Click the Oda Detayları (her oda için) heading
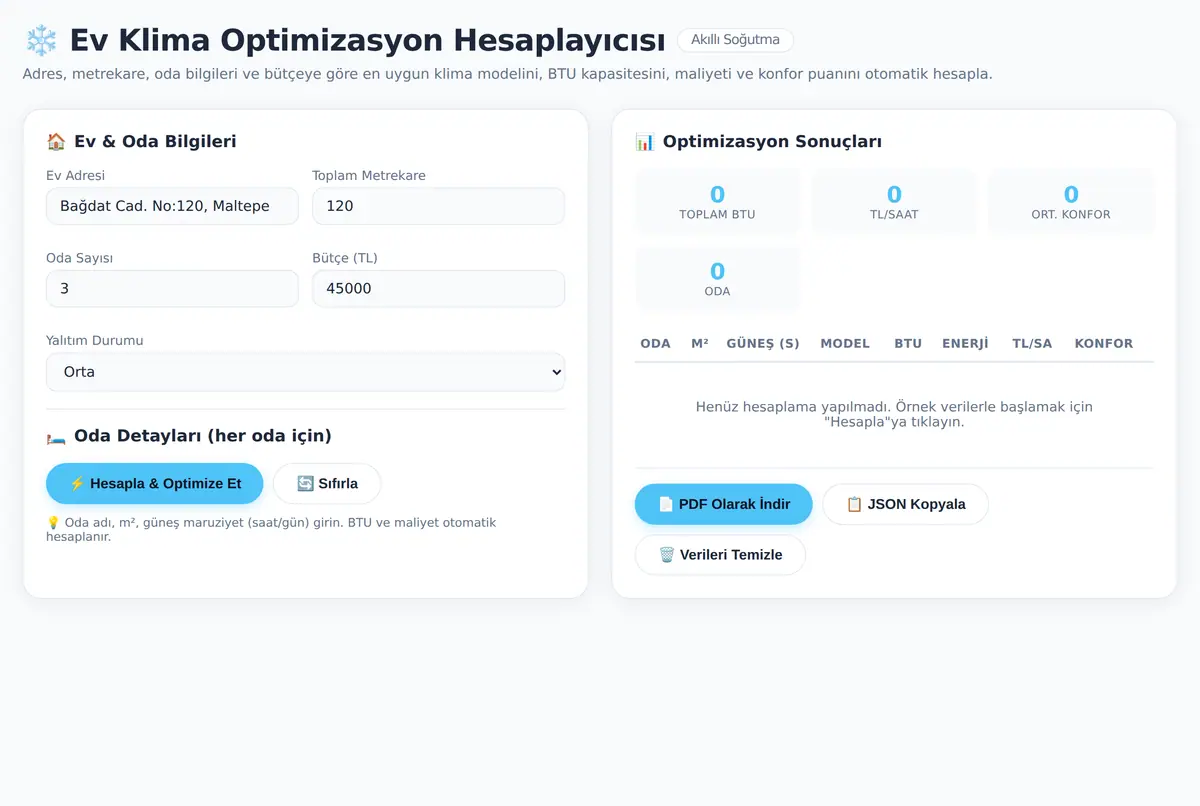 pyautogui.click(x=202, y=436)
